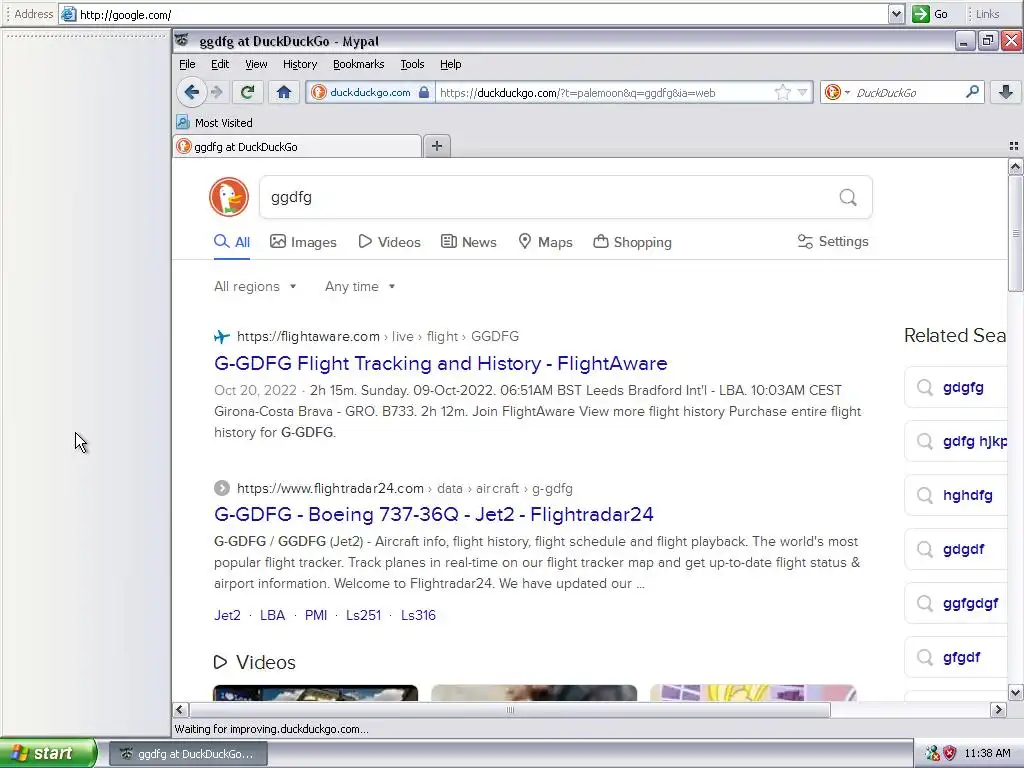Click the Flightradar24 favicon
The image size is (1024, 768).
click(x=222, y=488)
